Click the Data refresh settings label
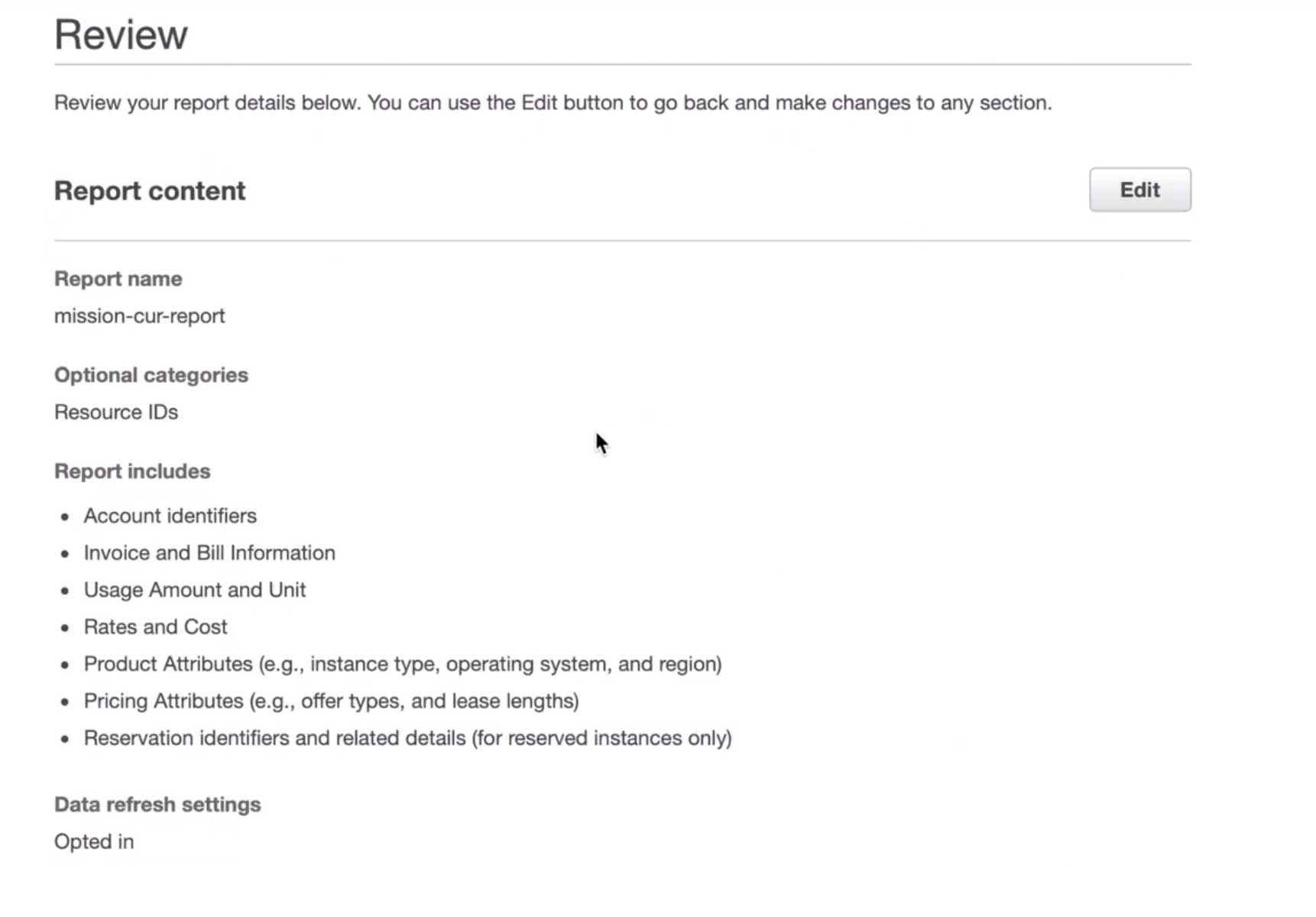The height and width of the screenshot is (917, 1316). pos(157,805)
